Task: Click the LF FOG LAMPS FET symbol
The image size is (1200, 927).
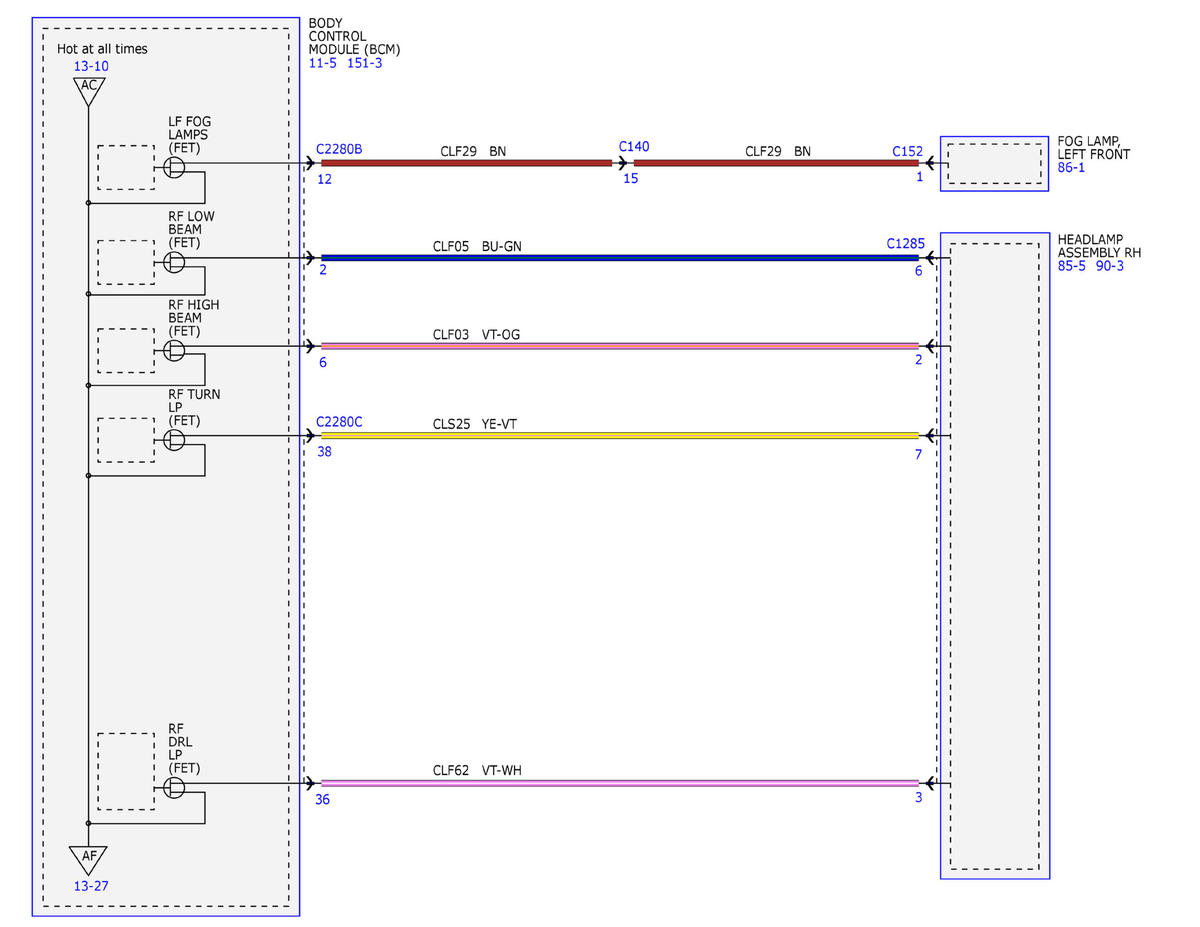Action: point(174,168)
